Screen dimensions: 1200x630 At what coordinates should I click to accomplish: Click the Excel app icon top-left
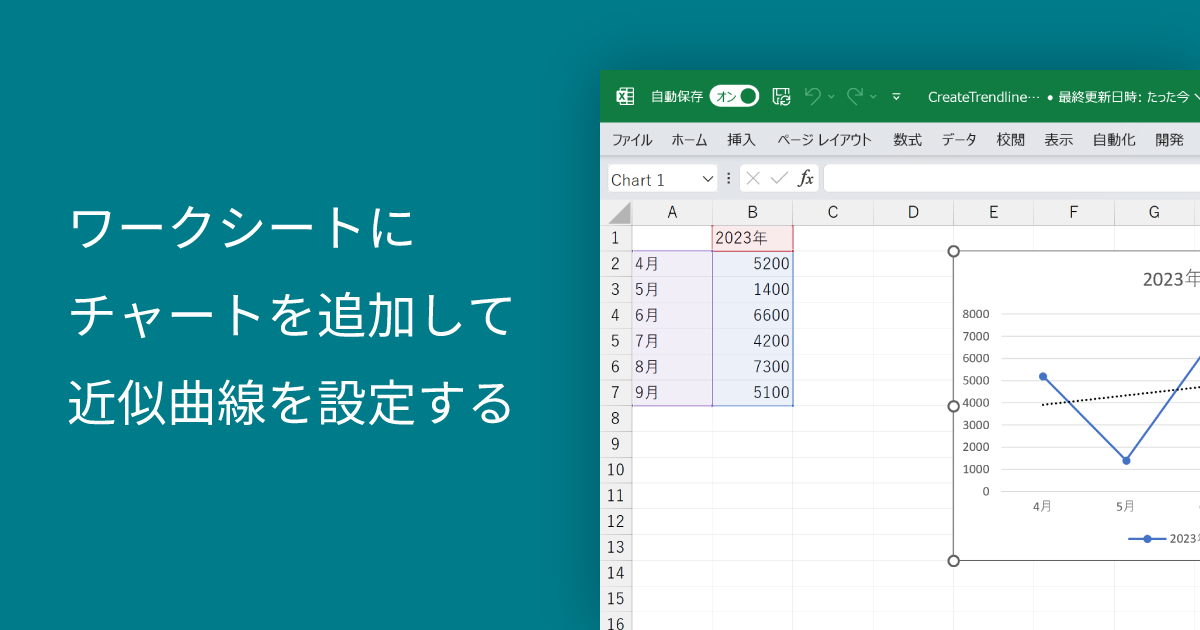pos(627,96)
